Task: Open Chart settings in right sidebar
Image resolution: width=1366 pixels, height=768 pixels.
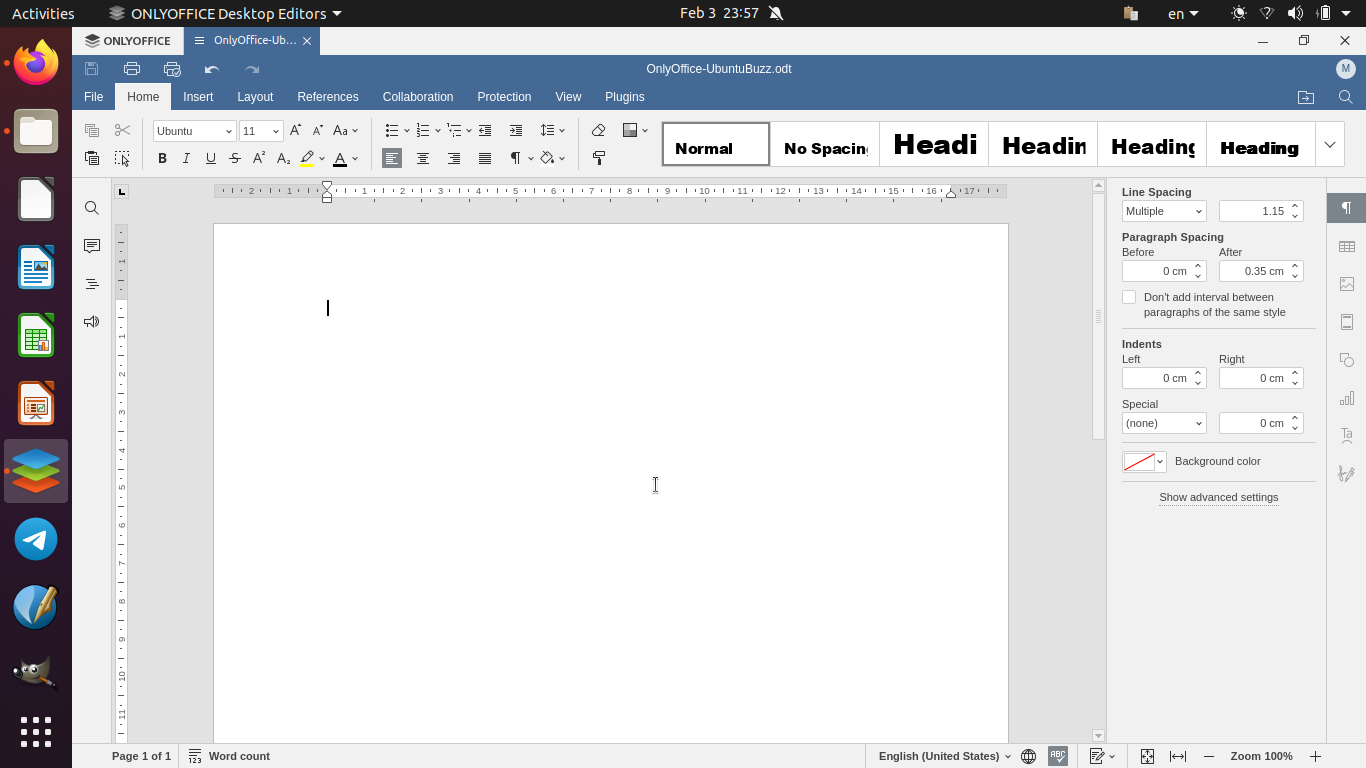Action: click(1346, 398)
